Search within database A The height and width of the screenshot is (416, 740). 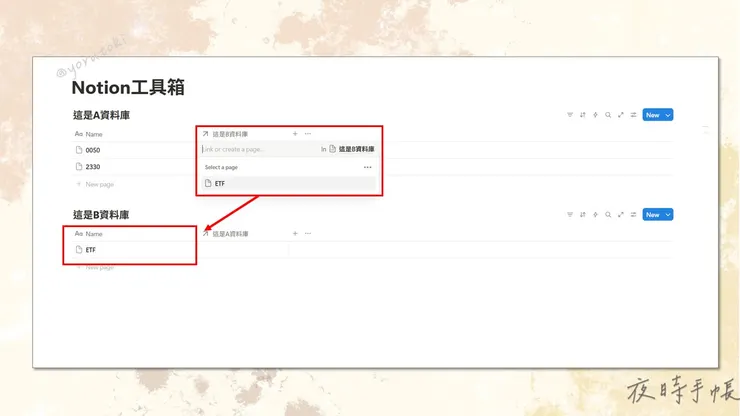[x=608, y=115]
